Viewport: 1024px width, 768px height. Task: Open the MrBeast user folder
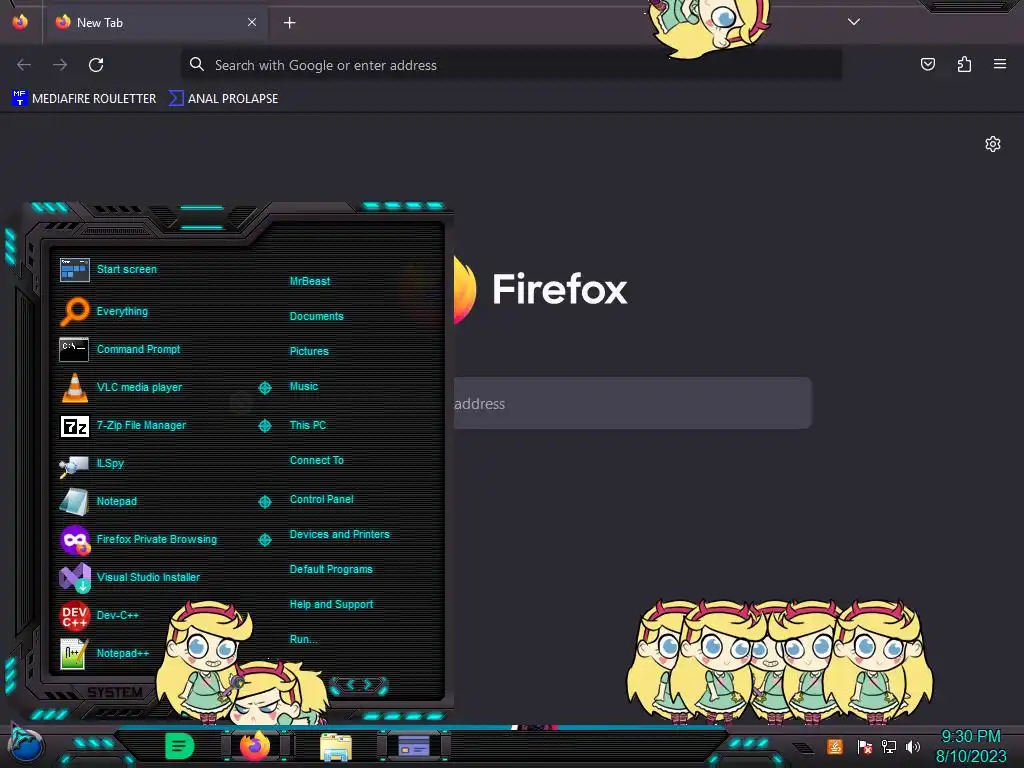tap(310, 281)
